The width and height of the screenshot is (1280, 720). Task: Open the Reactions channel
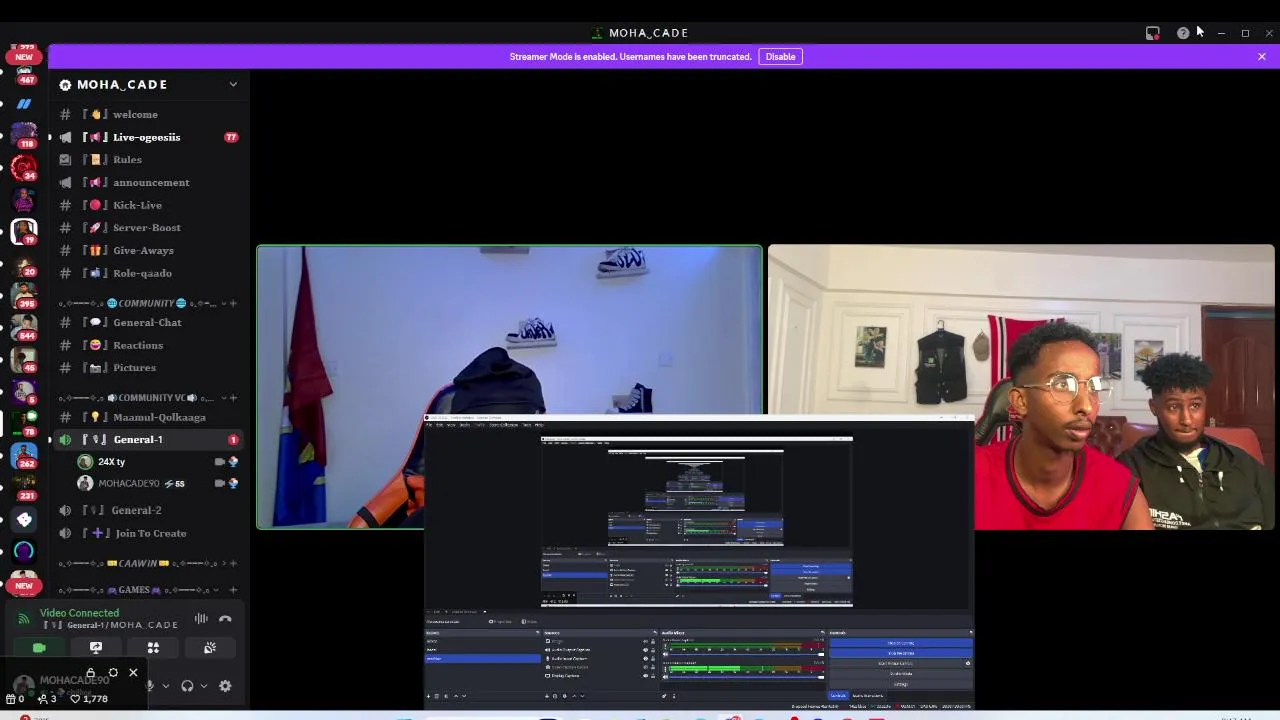coord(150,345)
